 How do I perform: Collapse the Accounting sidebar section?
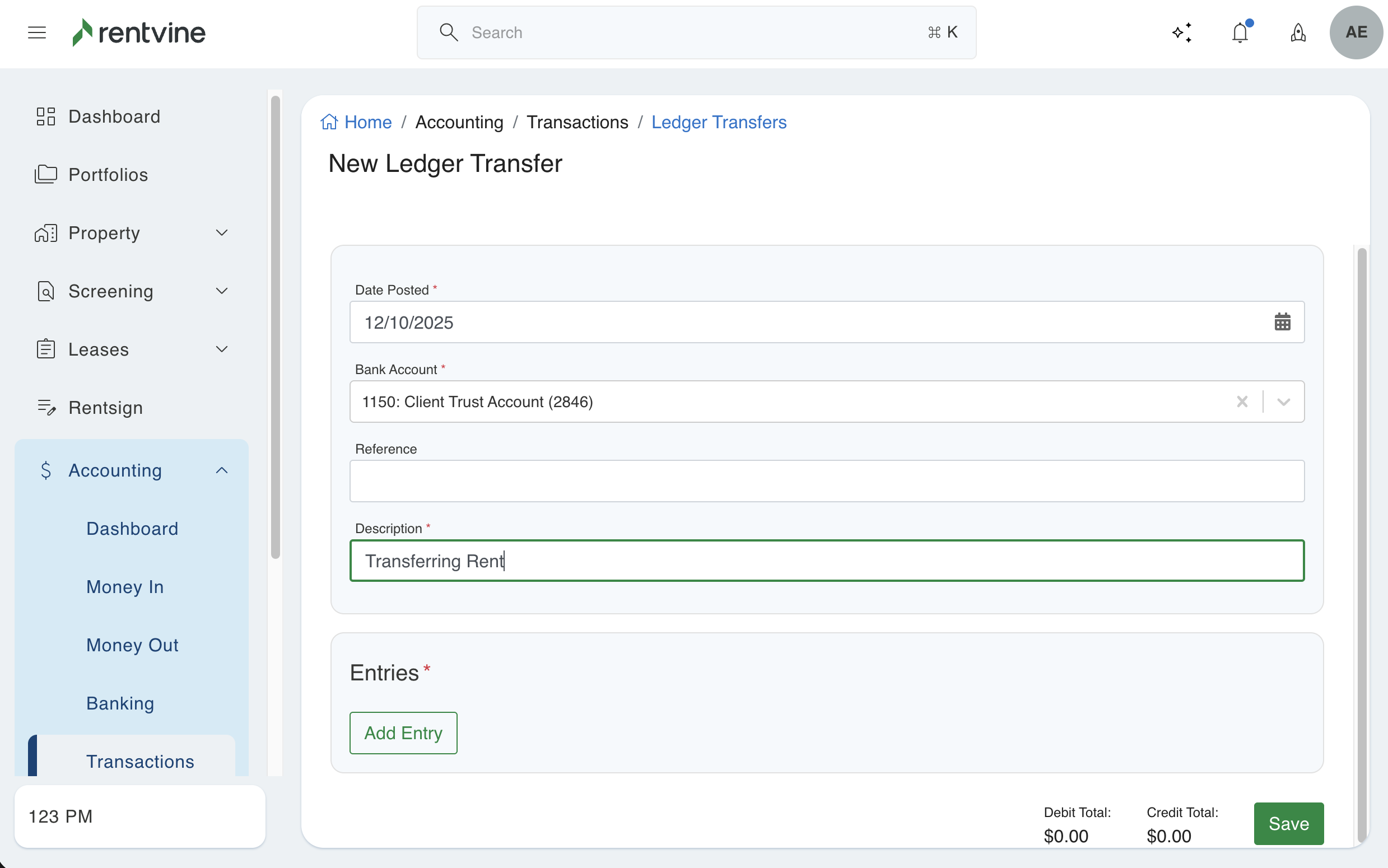[x=222, y=471]
